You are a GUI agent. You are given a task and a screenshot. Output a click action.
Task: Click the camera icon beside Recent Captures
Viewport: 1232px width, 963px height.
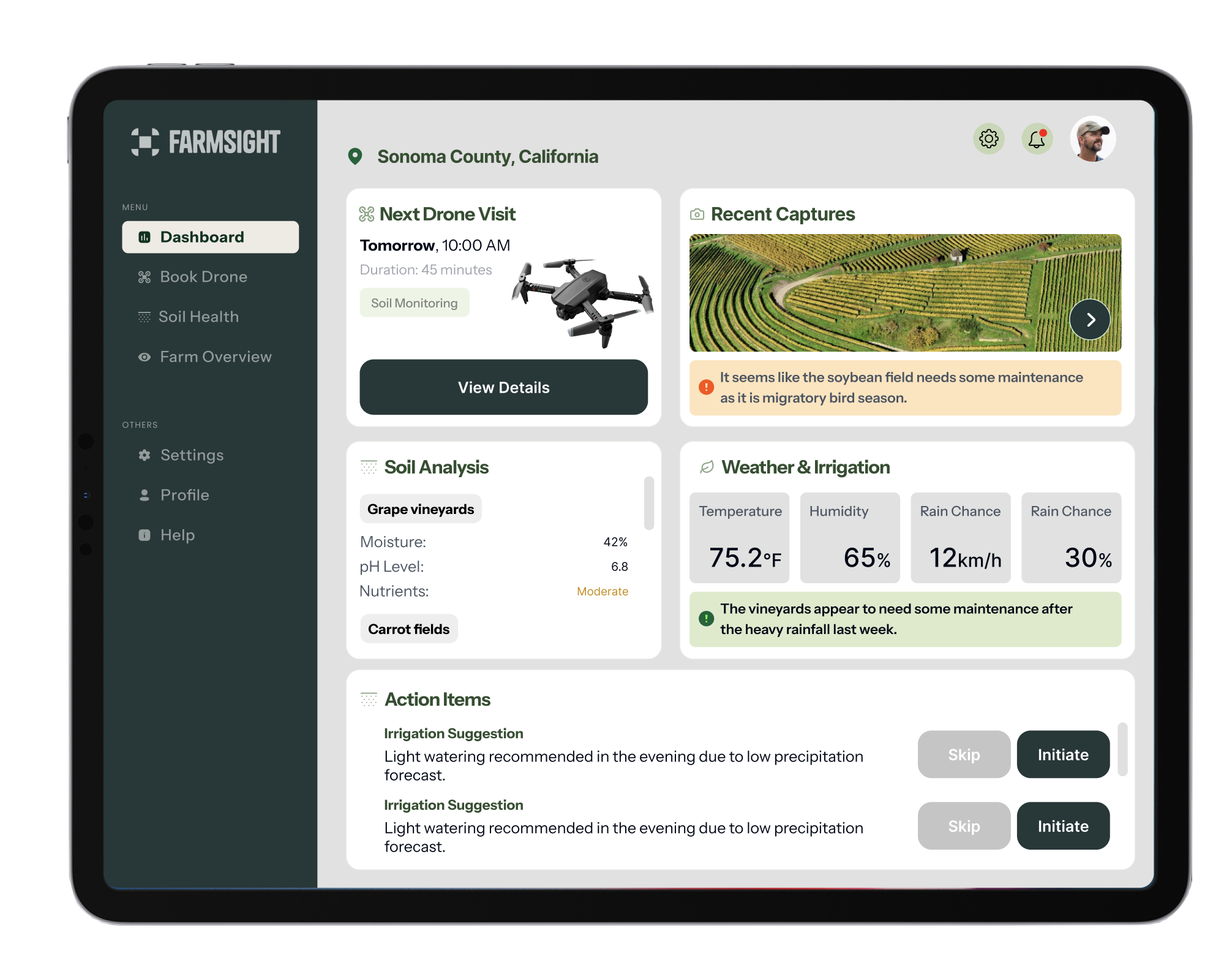click(x=697, y=214)
